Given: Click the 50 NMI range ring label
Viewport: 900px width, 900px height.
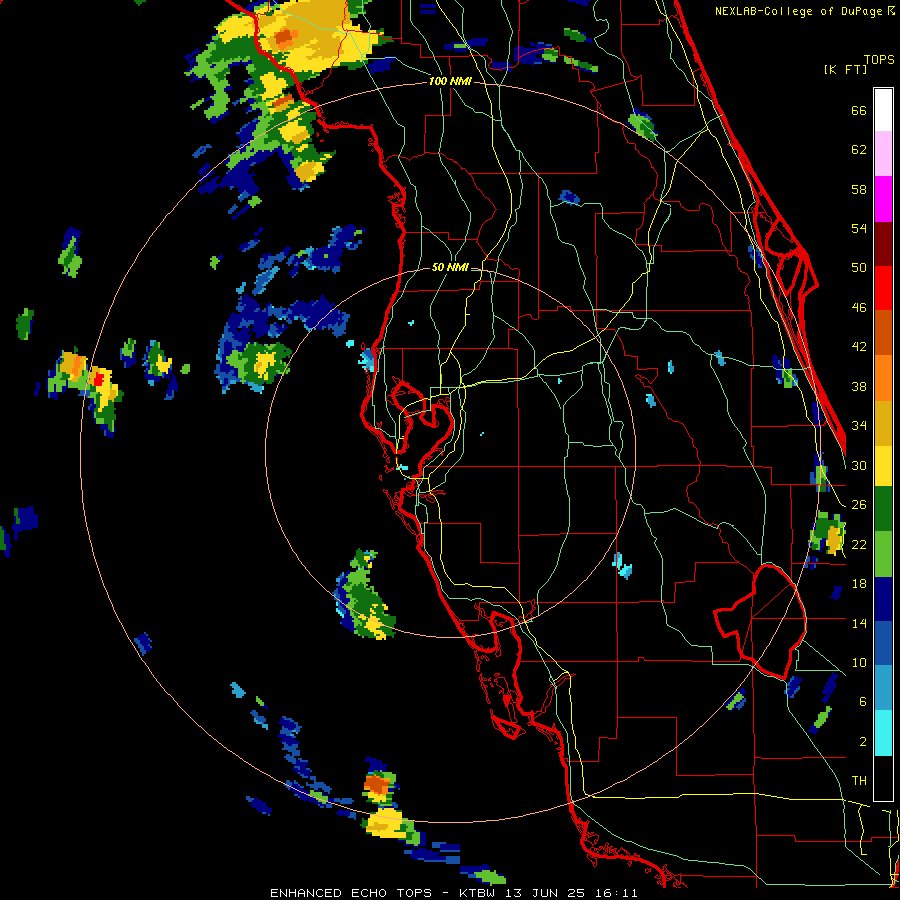Looking at the screenshot, I should pos(449,267).
